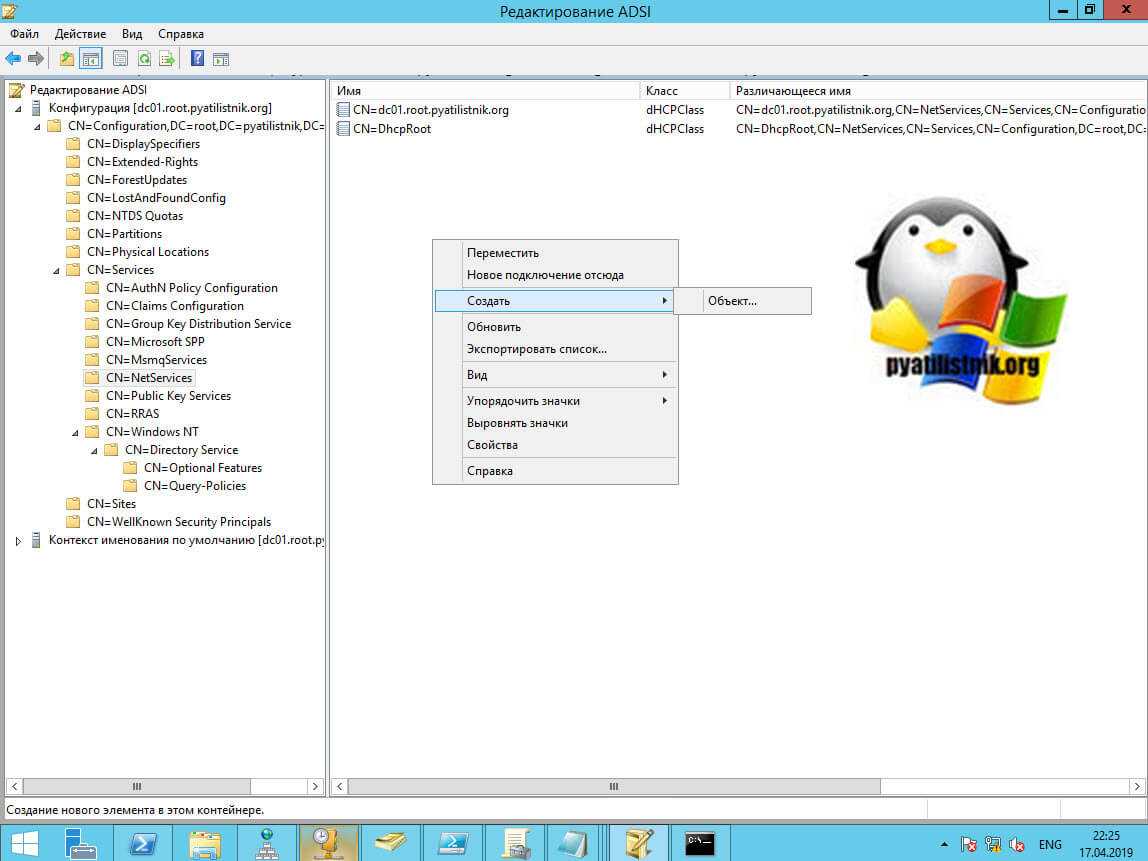Open the Действие menu in menu bar

[78, 34]
